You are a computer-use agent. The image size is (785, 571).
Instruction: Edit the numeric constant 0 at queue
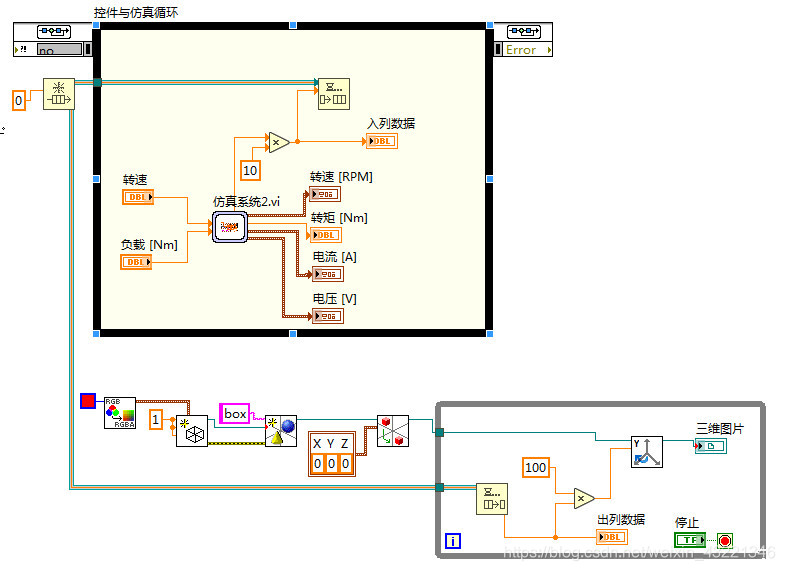click(x=19, y=101)
